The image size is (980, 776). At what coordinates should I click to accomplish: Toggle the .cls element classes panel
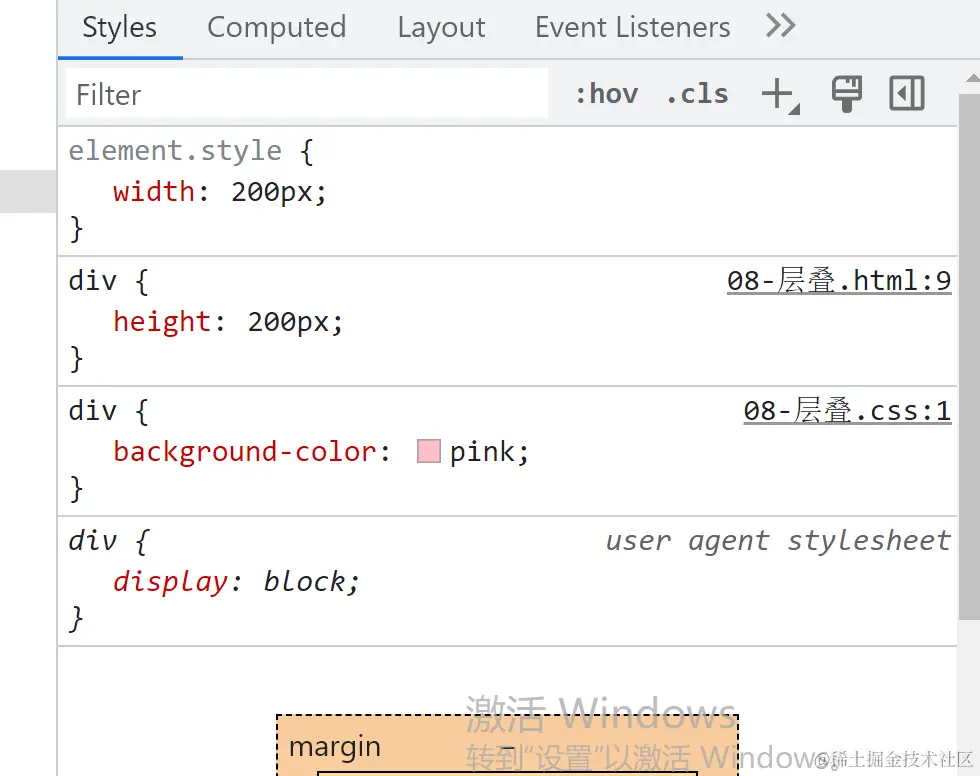pyautogui.click(x=698, y=94)
